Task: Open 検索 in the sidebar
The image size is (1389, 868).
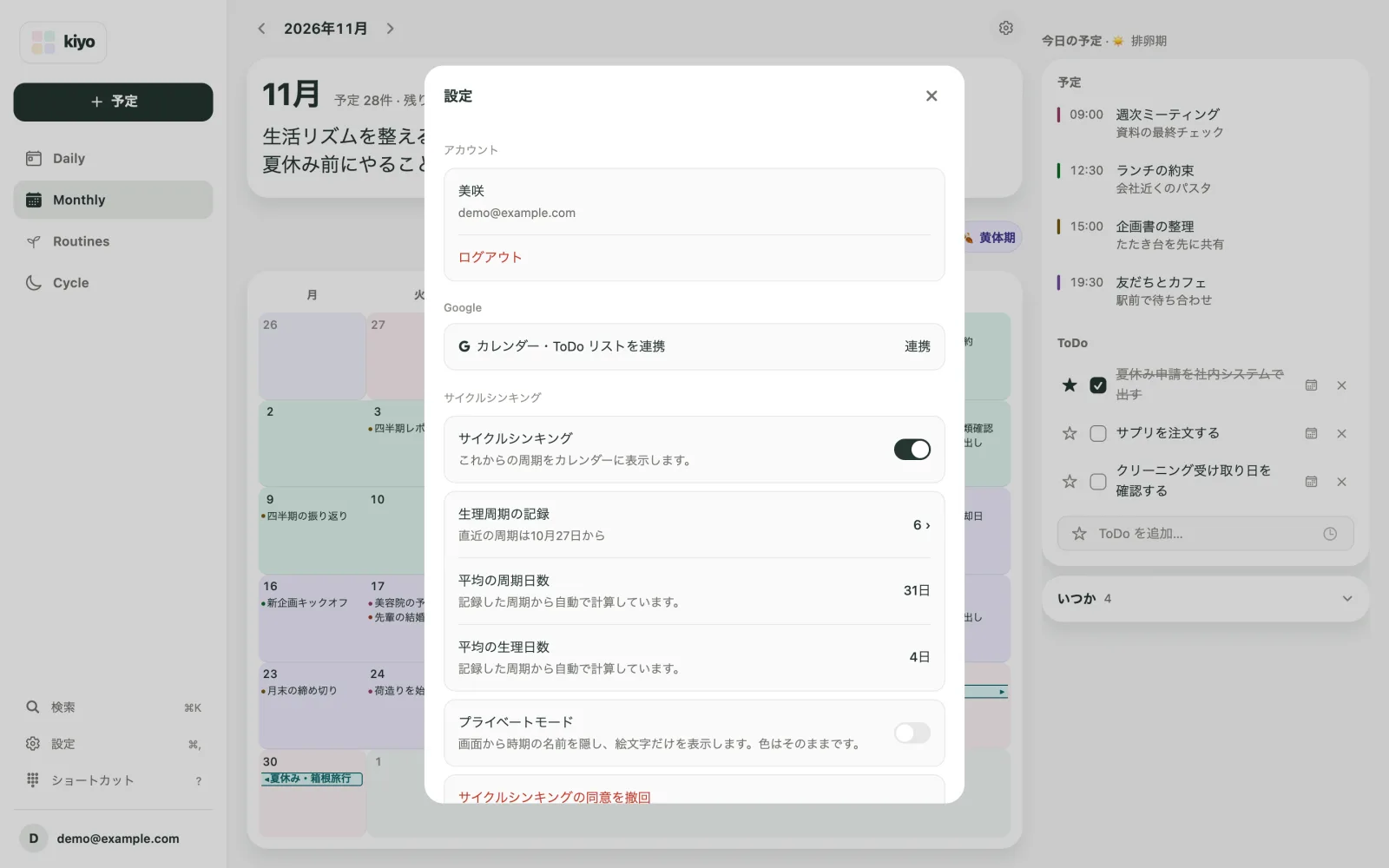Action: click(113, 707)
